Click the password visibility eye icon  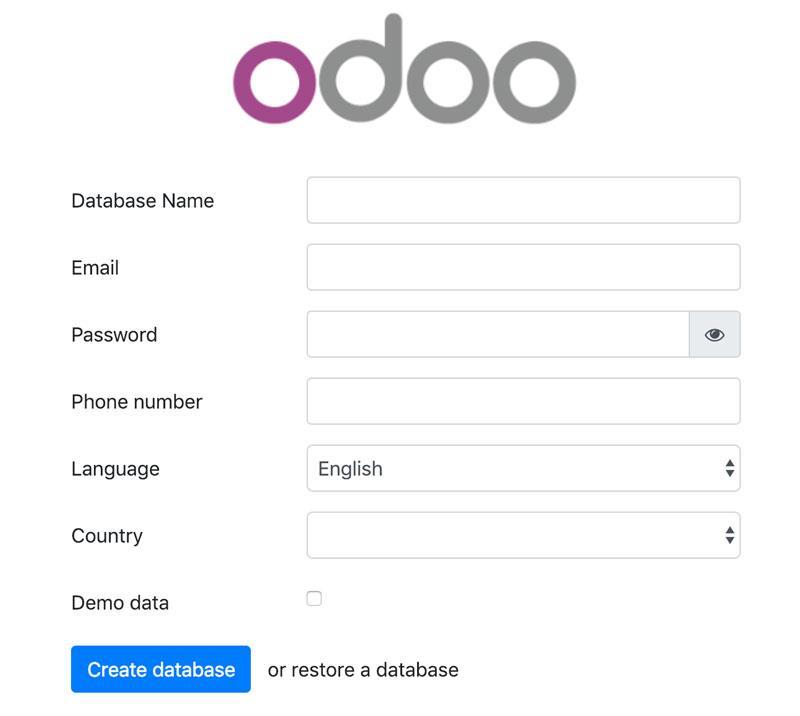click(716, 334)
